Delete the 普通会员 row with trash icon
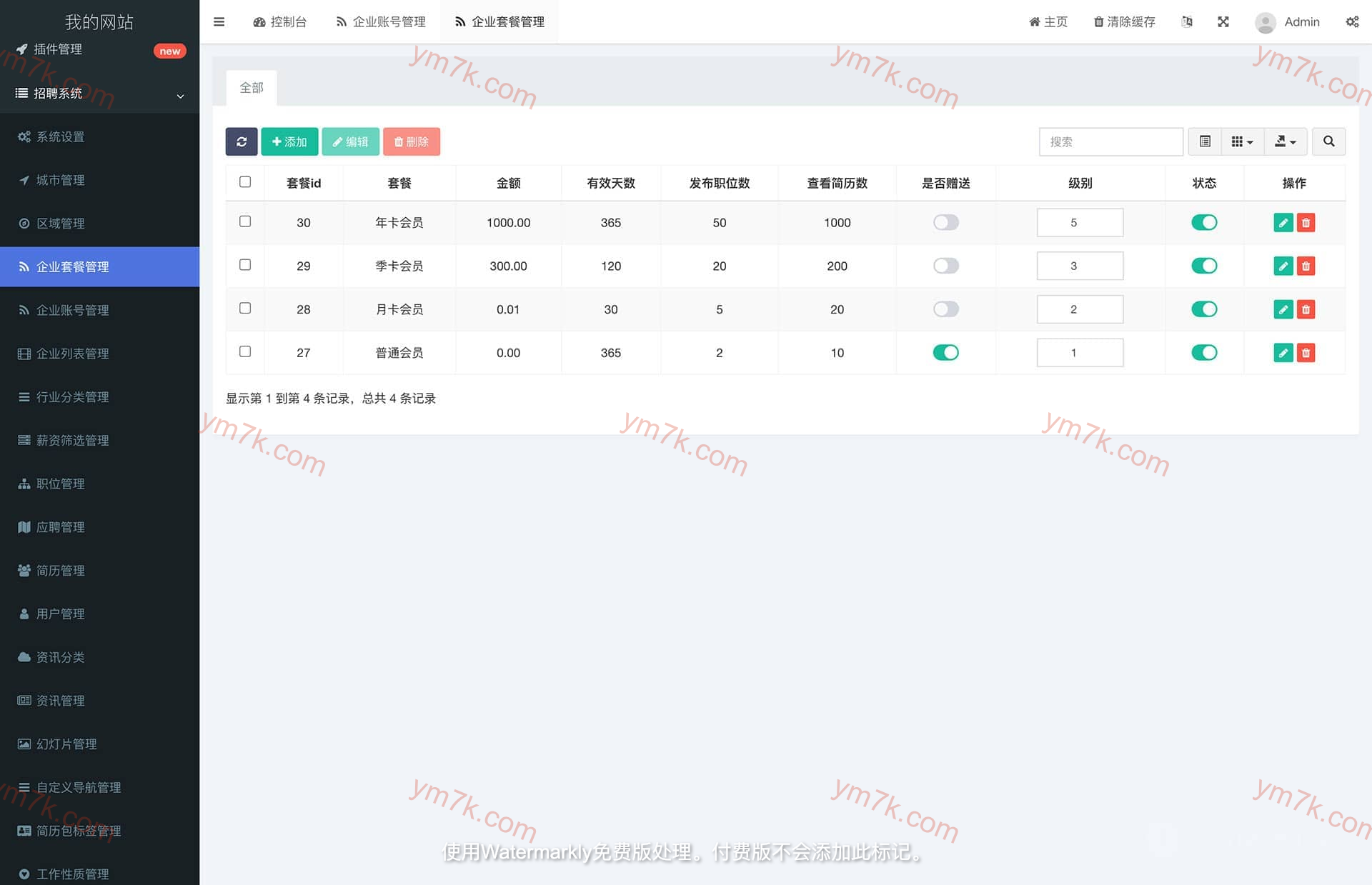Screen dimensions: 1372x885 (1306, 353)
